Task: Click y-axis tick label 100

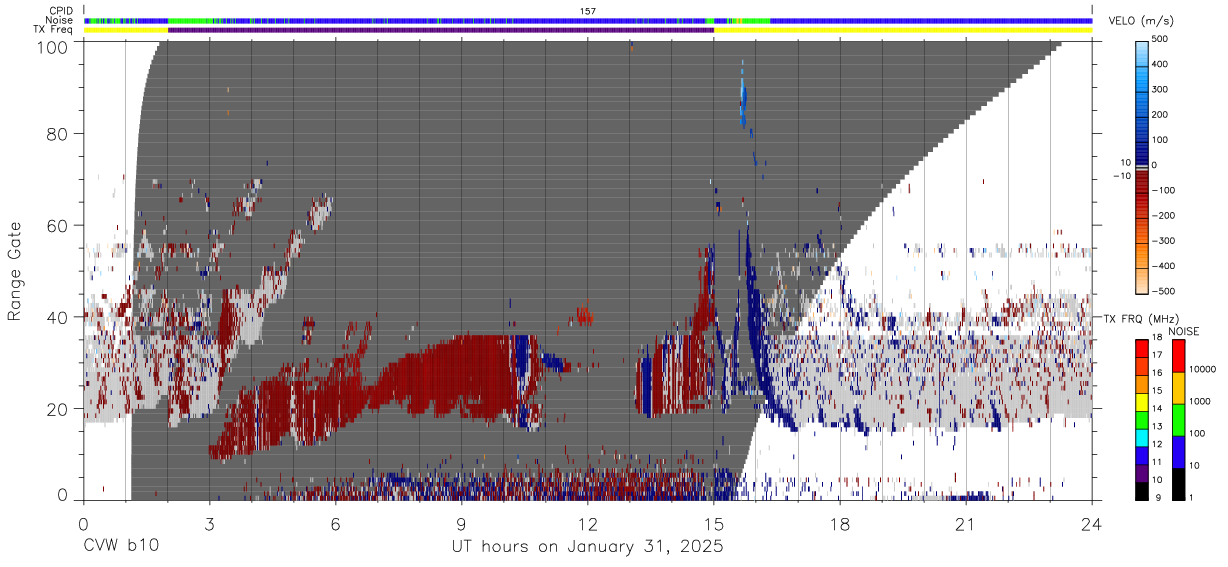Action: pyautogui.click(x=51, y=47)
